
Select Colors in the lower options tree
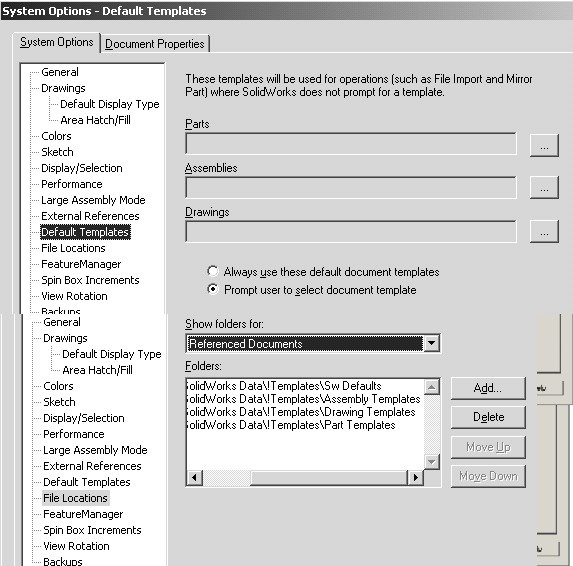[58, 386]
